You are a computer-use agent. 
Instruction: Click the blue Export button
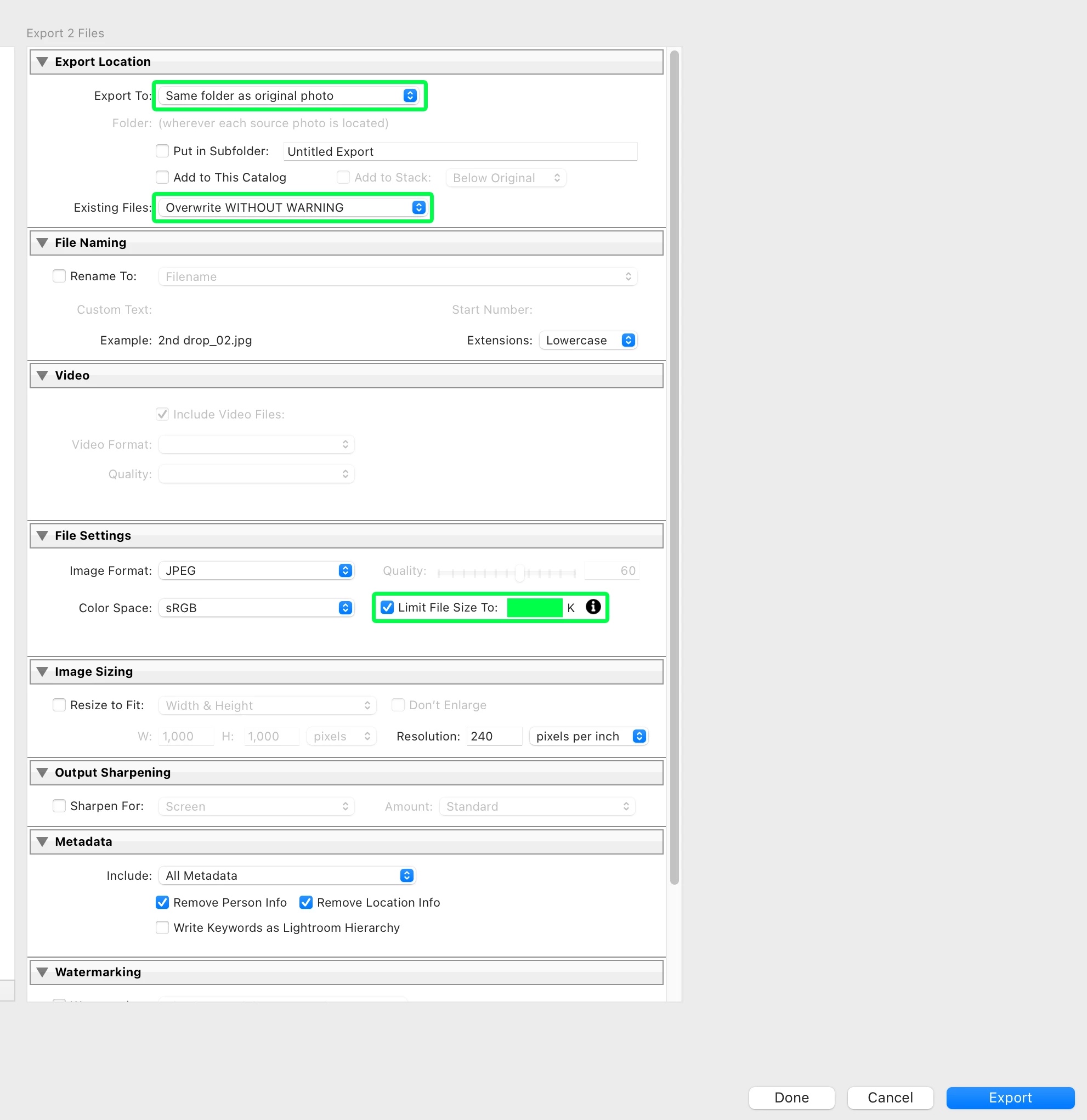click(1010, 1098)
